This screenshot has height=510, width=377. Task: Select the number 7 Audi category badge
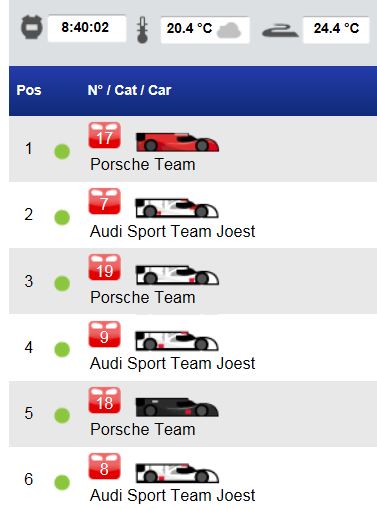click(104, 201)
